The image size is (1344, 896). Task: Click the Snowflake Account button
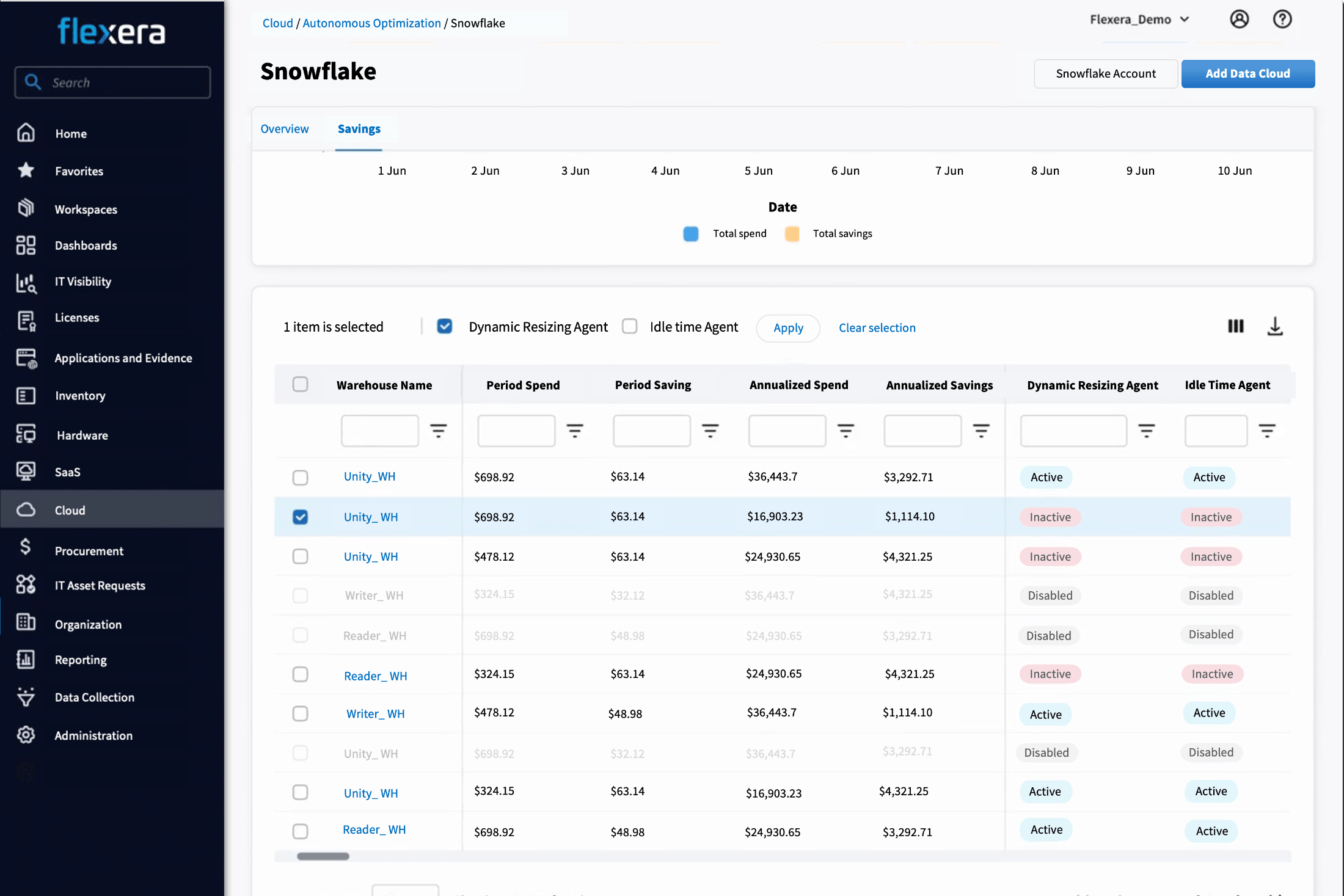[1106, 73]
